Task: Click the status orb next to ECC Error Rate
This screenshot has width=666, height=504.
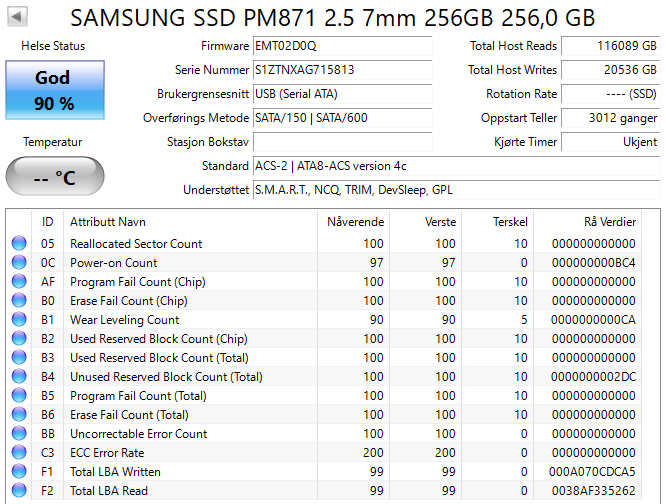Action: (x=19, y=453)
